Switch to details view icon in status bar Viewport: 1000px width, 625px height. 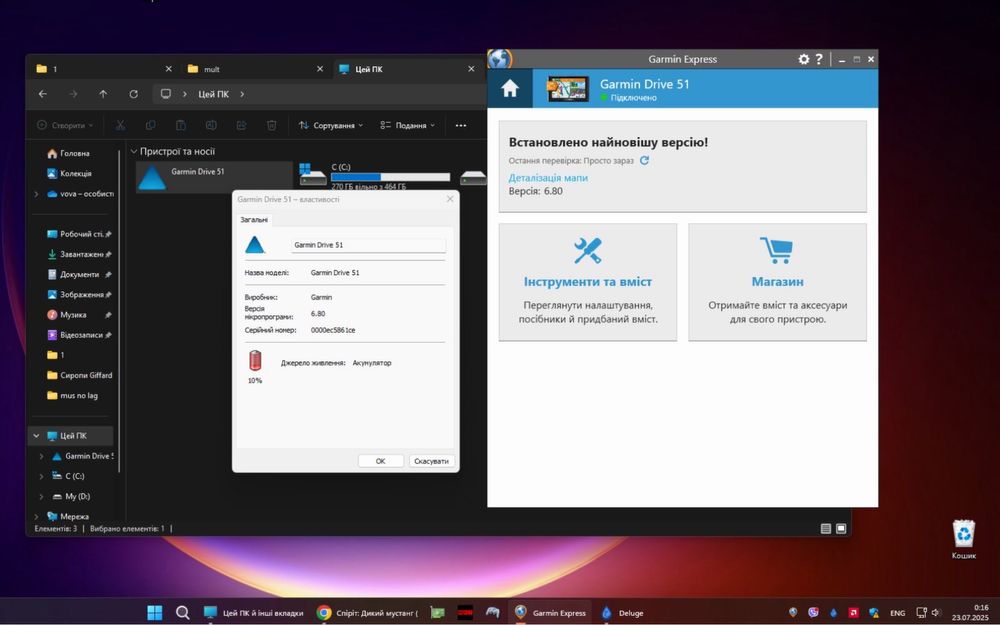pyautogui.click(x=826, y=529)
